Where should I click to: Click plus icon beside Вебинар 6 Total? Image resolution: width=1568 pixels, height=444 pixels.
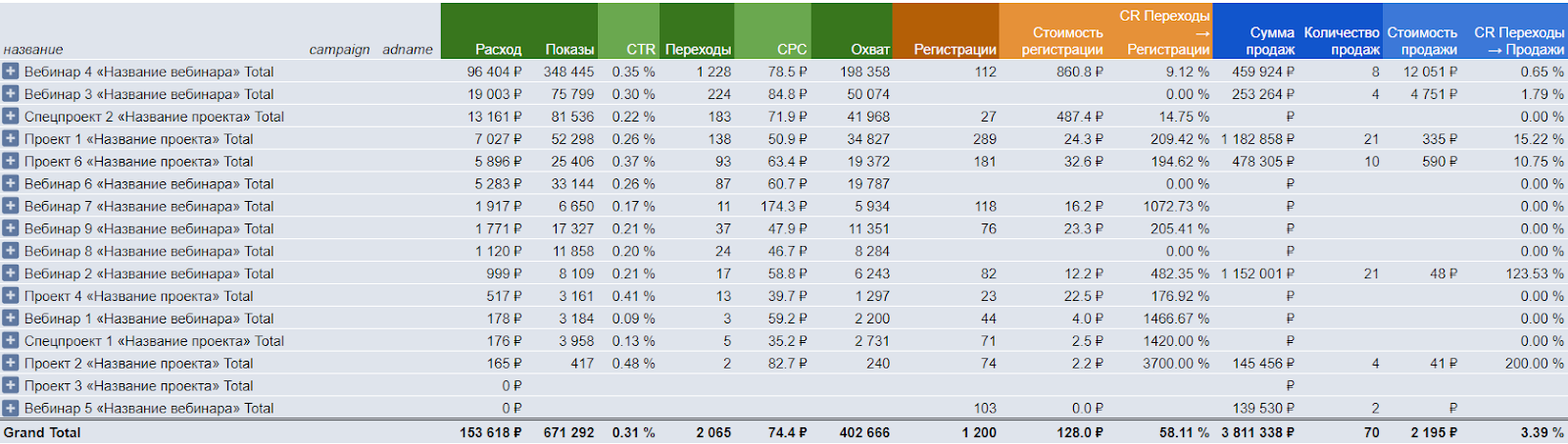[x=11, y=183]
